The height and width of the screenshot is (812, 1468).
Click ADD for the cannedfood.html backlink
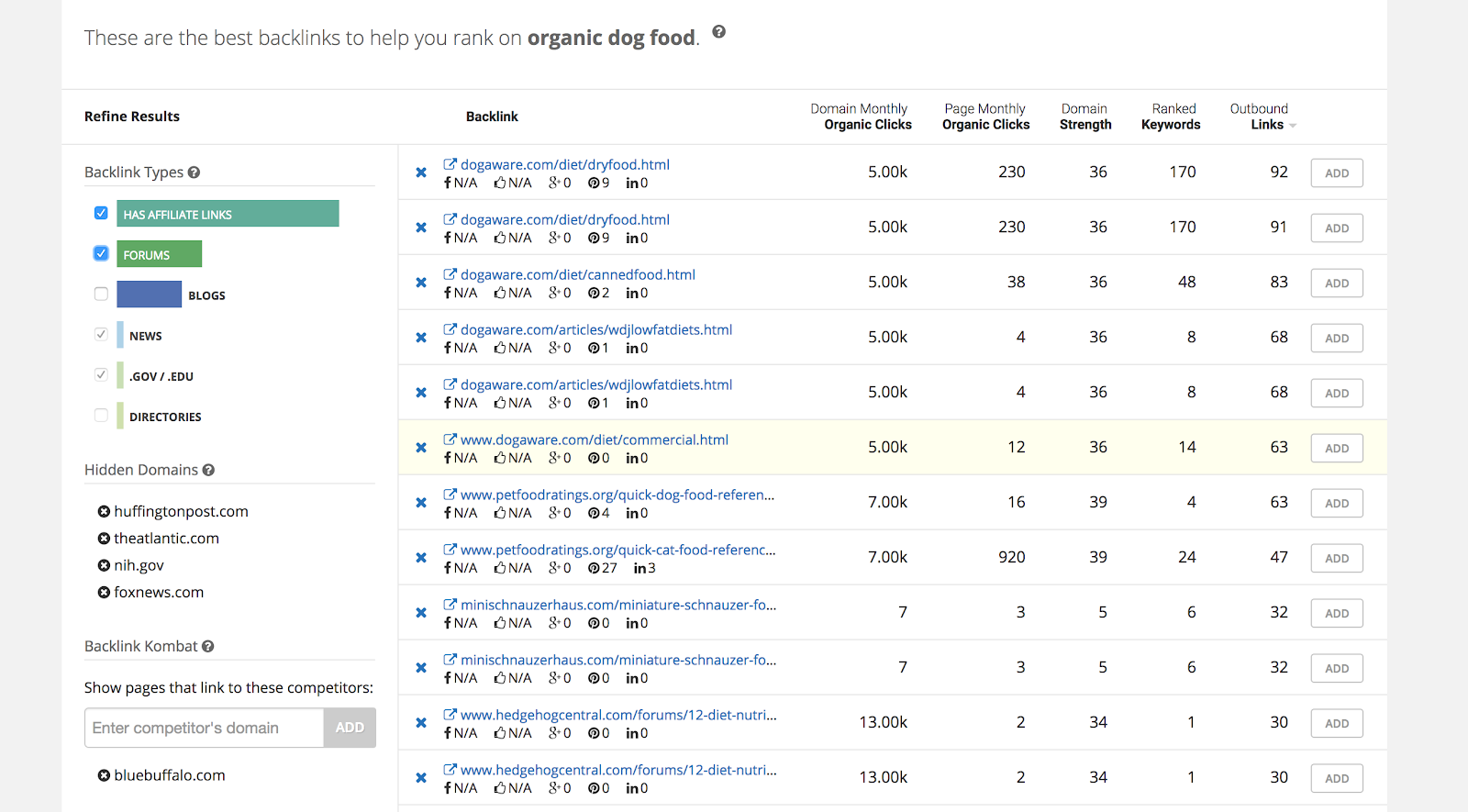click(1337, 283)
